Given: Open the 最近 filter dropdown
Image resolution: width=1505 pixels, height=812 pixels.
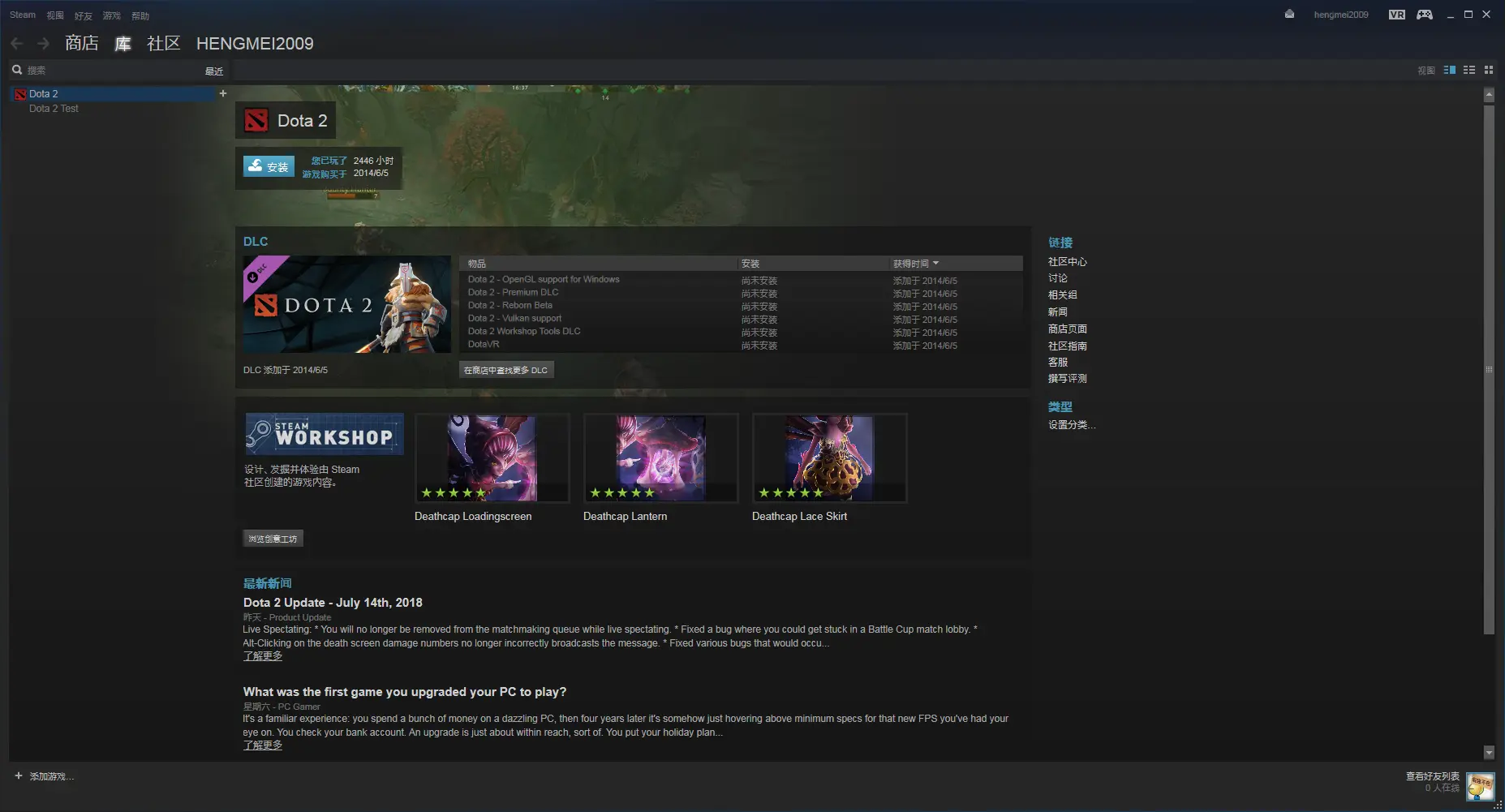Looking at the screenshot, I should [x=214, y=71].
